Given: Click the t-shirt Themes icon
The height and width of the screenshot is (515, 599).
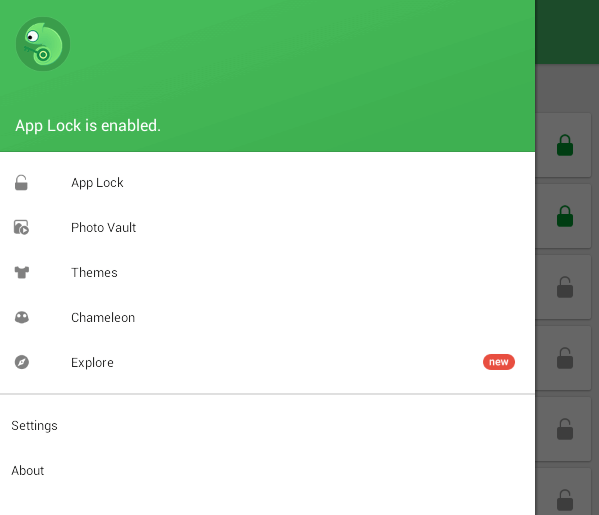Looking at the screenshot, I should [22, 272].
